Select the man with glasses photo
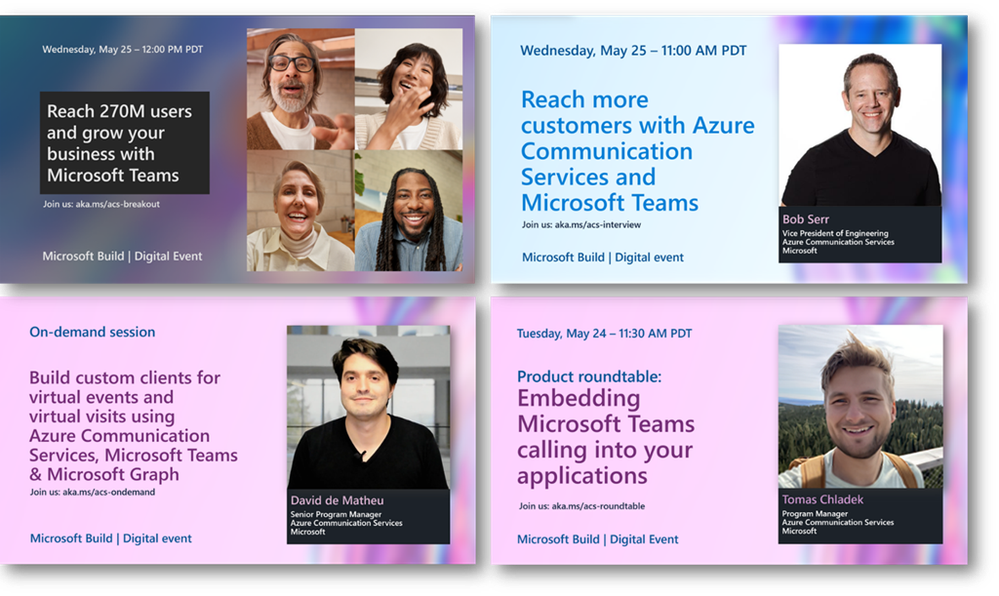Screen dimensions: 999x596 click(301, 89)
